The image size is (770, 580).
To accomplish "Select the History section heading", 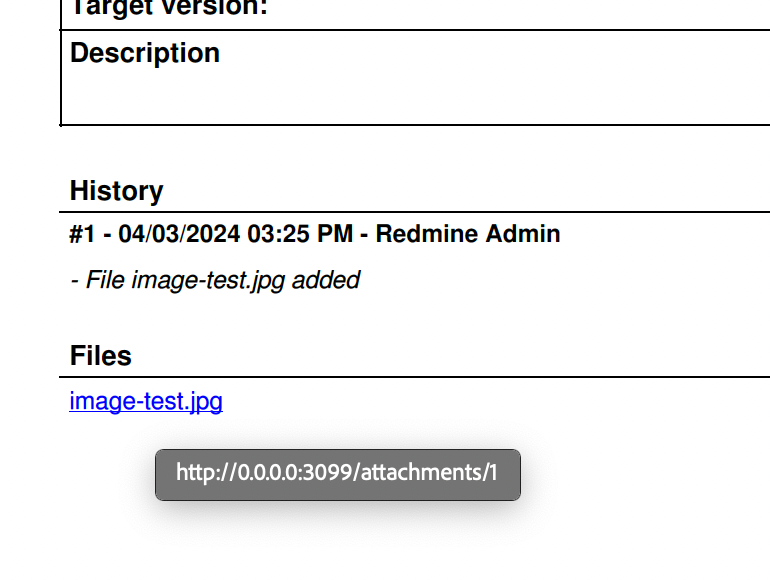I will tap(116, 191).
